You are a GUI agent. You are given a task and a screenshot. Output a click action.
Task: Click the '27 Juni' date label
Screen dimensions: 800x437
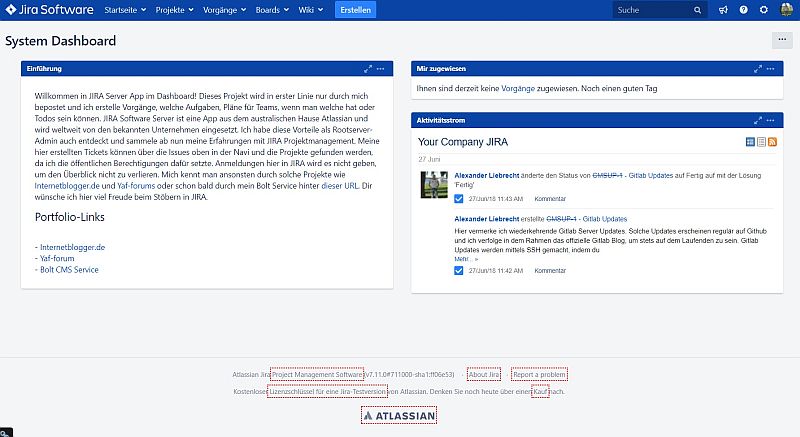point(429,159)
